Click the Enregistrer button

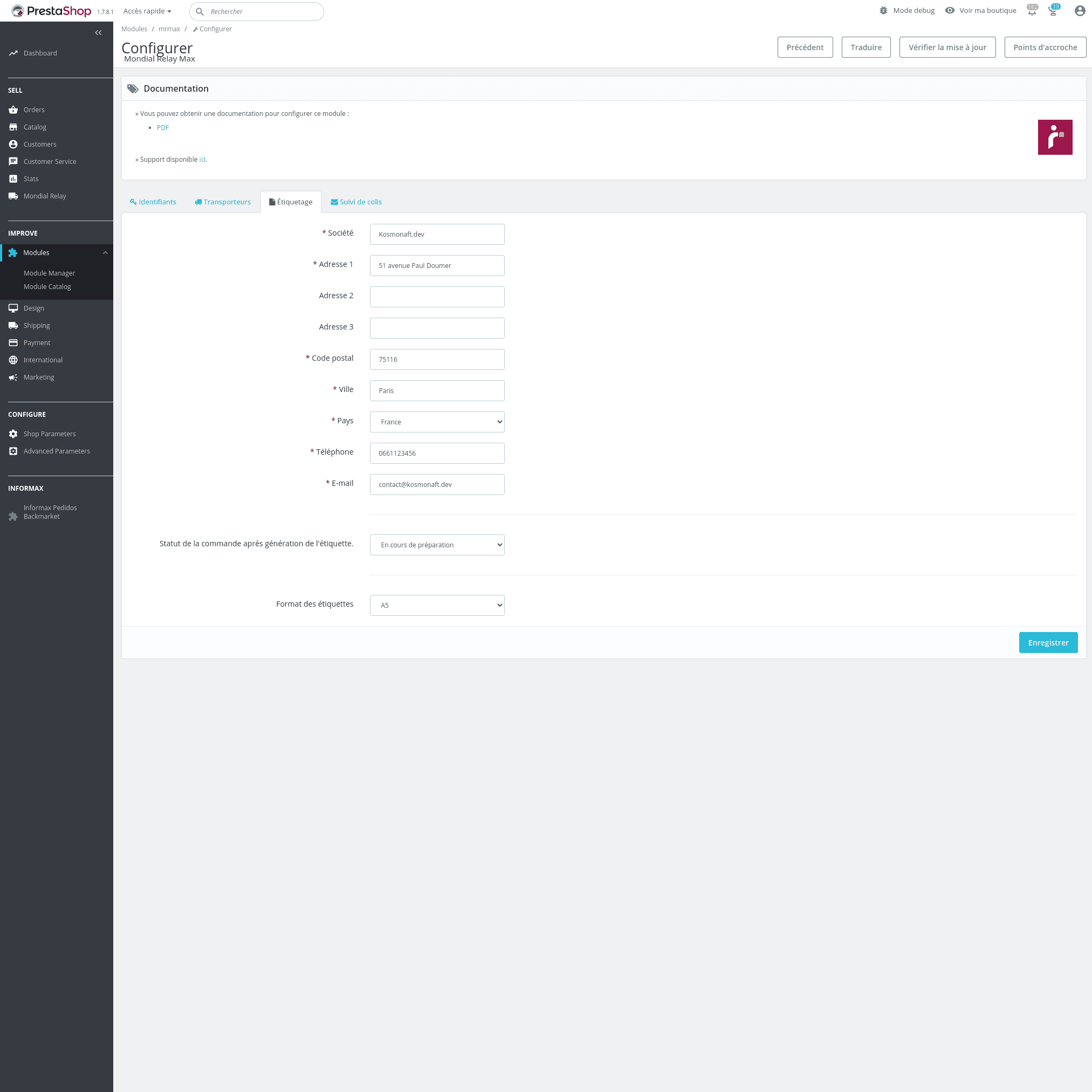pos(1048,643)
